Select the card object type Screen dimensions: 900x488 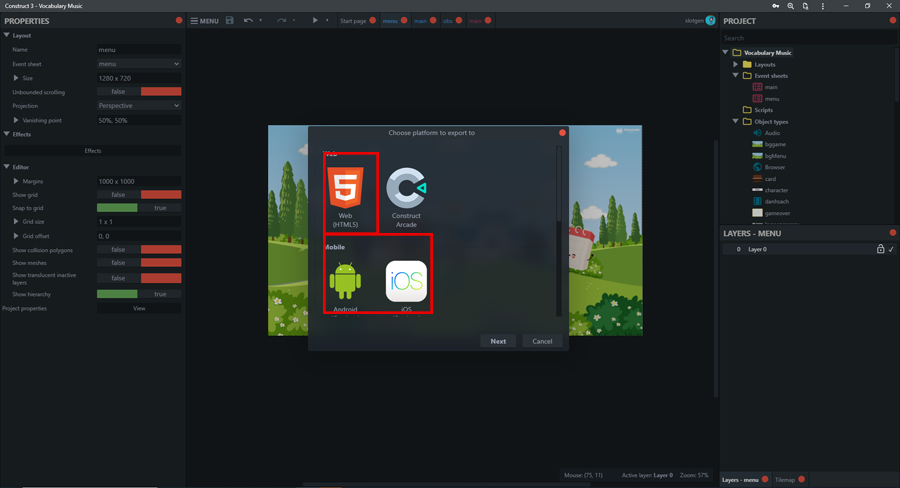(x=770, y=179)
